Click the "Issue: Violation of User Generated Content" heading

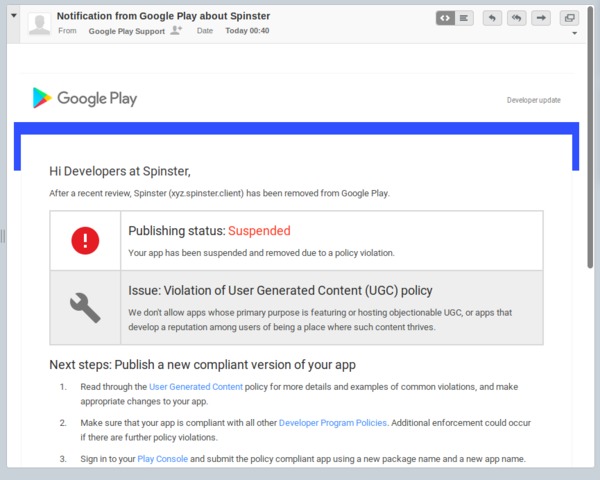(x=280, y=291)
